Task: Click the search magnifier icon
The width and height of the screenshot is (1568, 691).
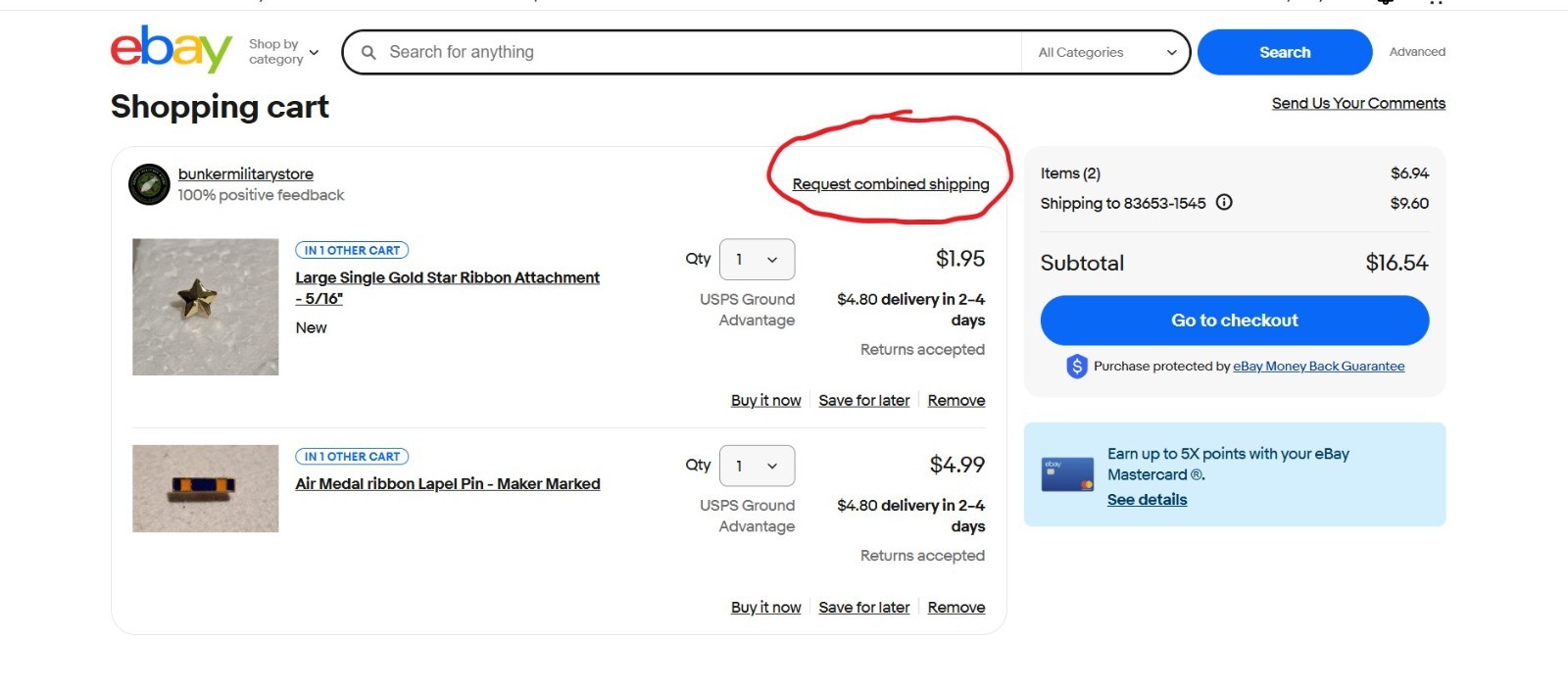Action: point(368,52)
